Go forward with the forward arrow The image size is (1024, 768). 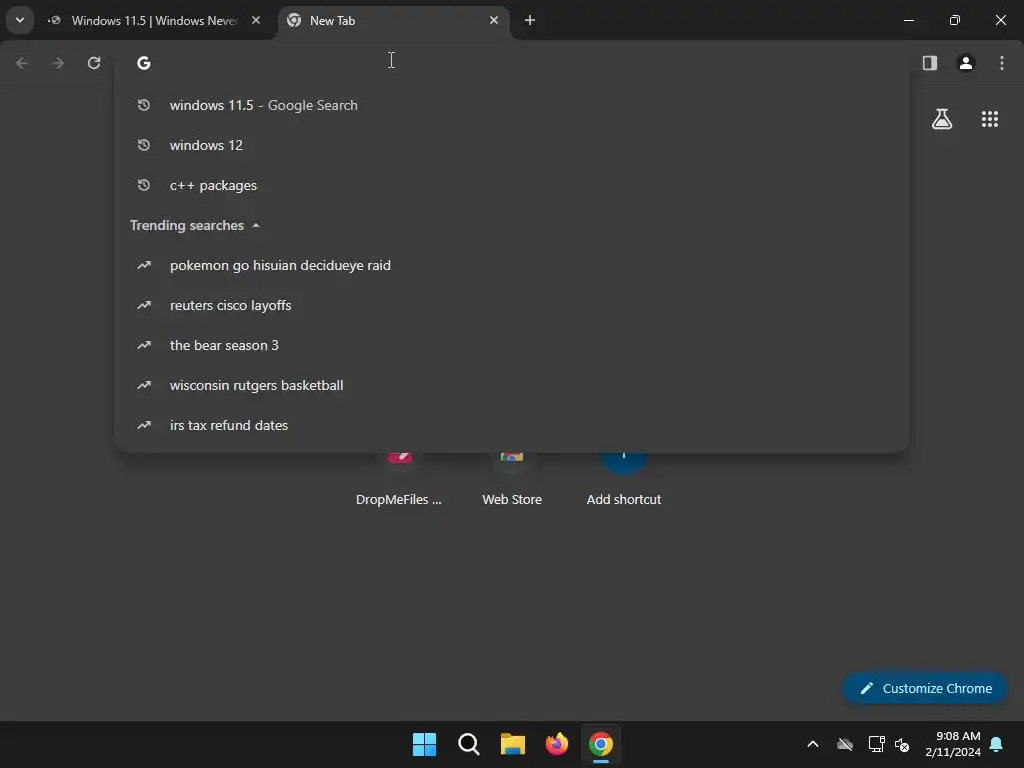(x=57, y=63)
